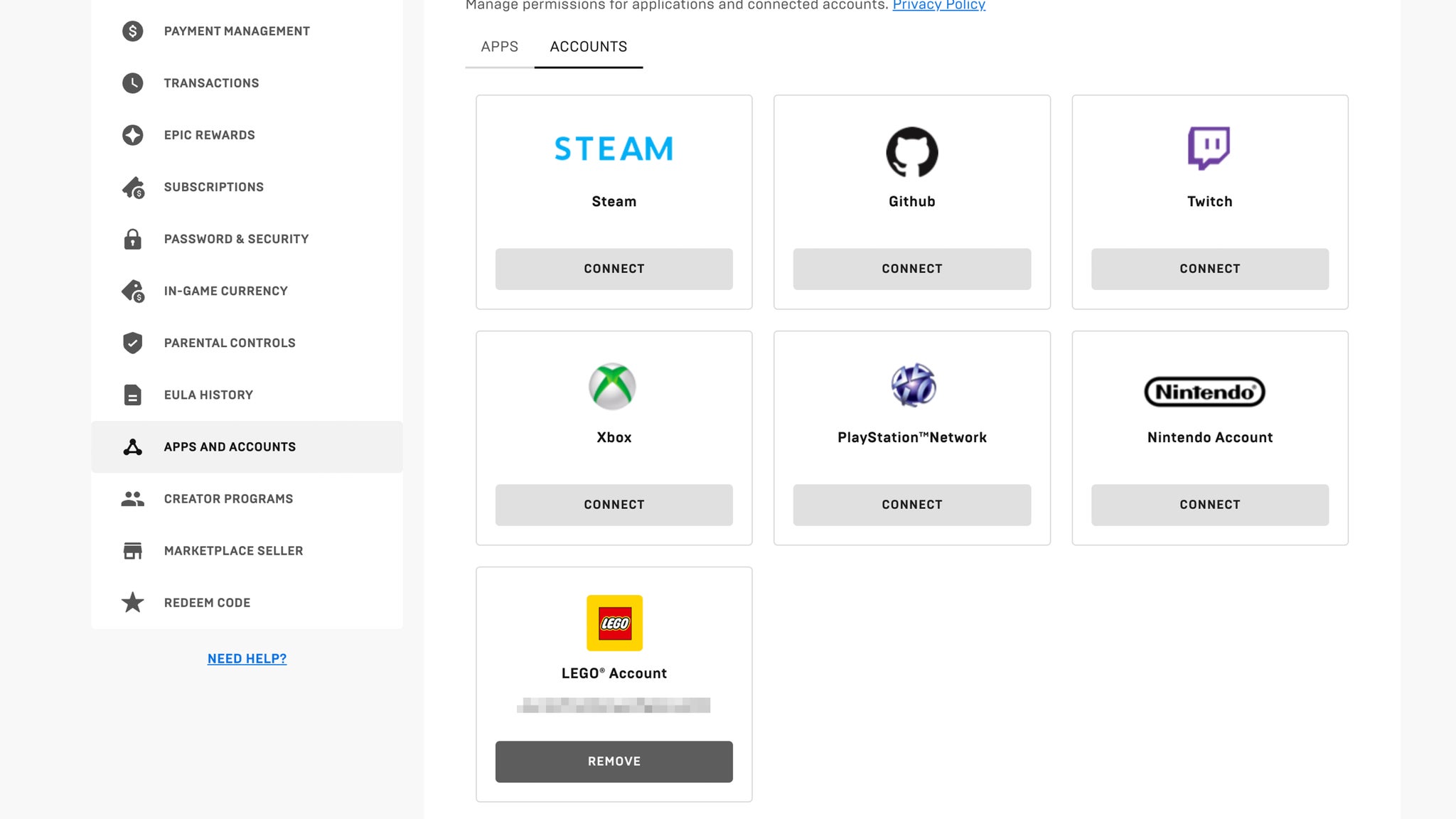Click the Marketplace Seller storefront icon
This screenshot has height=819, width=1456.
132,550
